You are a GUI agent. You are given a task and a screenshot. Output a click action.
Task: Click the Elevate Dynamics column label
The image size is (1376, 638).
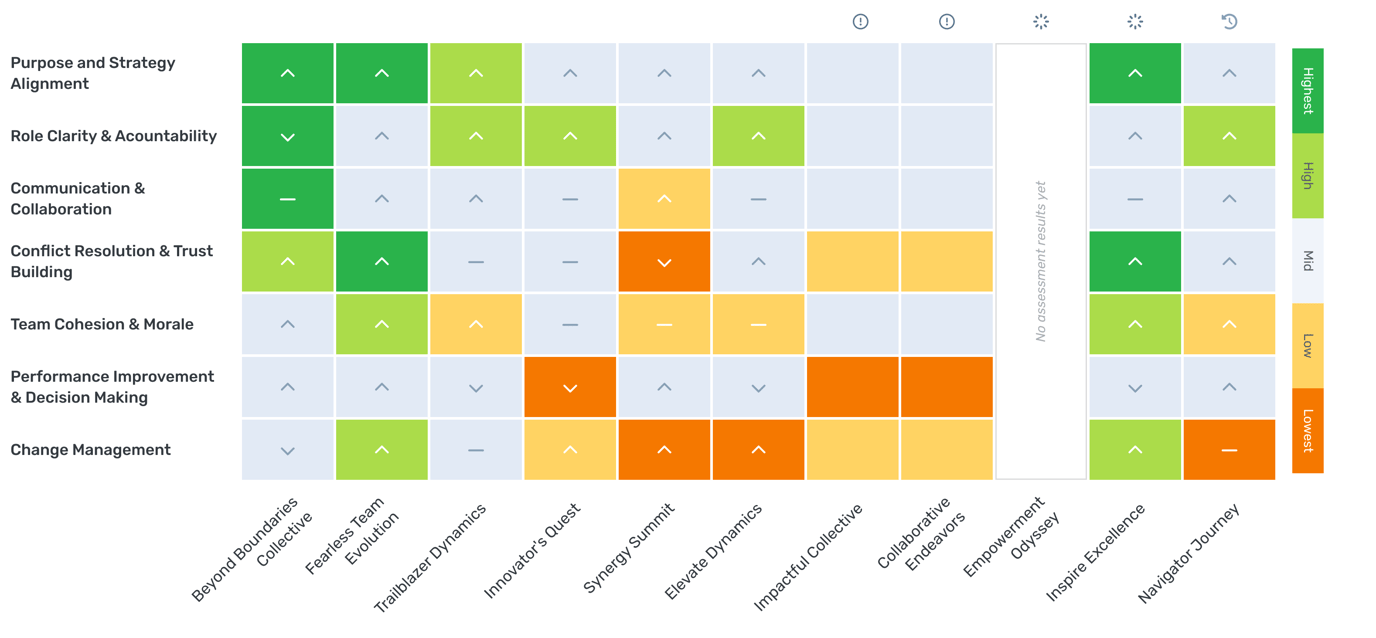click(x=714, y=551)
